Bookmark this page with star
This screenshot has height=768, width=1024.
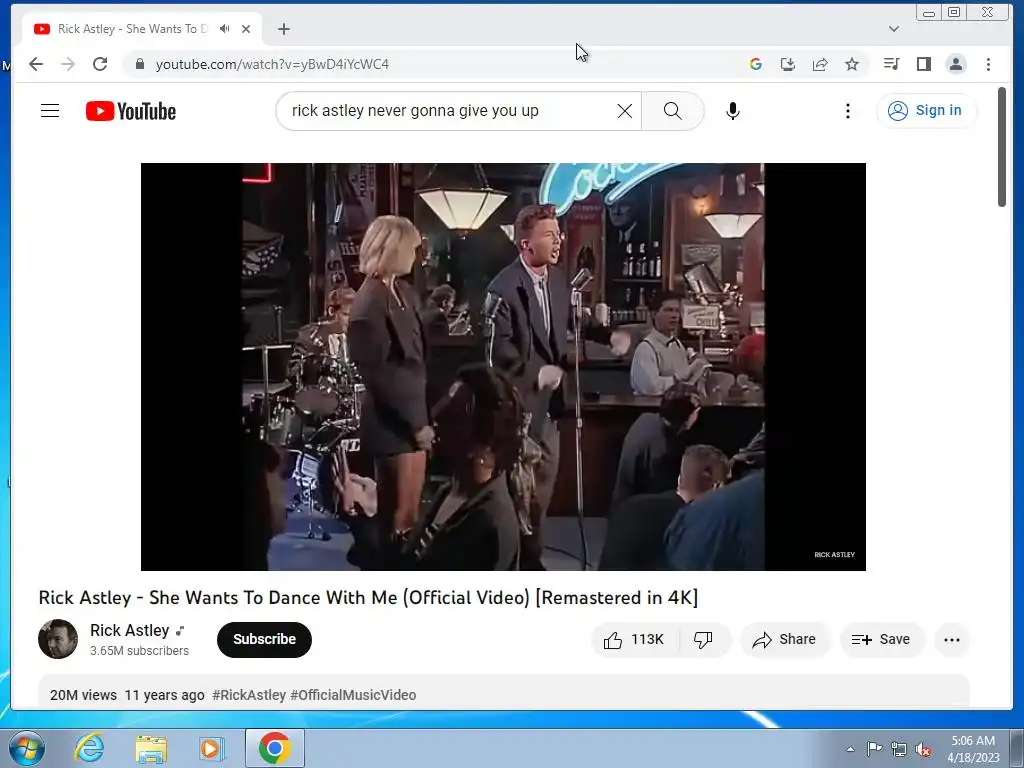[852, 64]
